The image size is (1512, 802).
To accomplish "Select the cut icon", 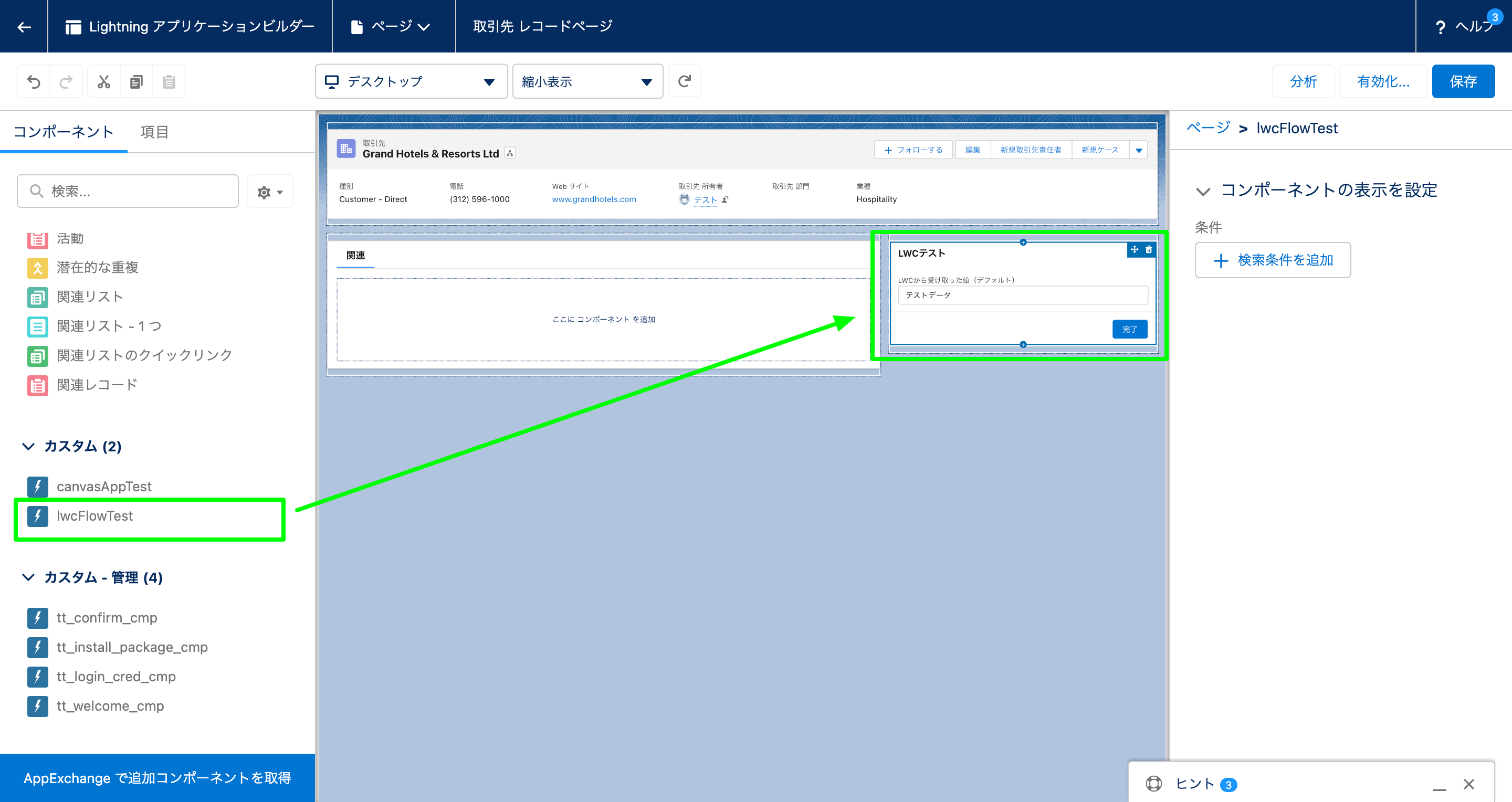I will pyautogui.click(x=104, y=81).
